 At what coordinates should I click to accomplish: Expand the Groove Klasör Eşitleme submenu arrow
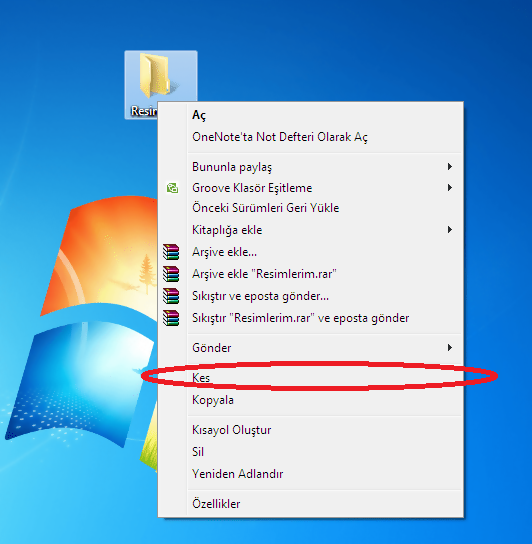point(450,188)
